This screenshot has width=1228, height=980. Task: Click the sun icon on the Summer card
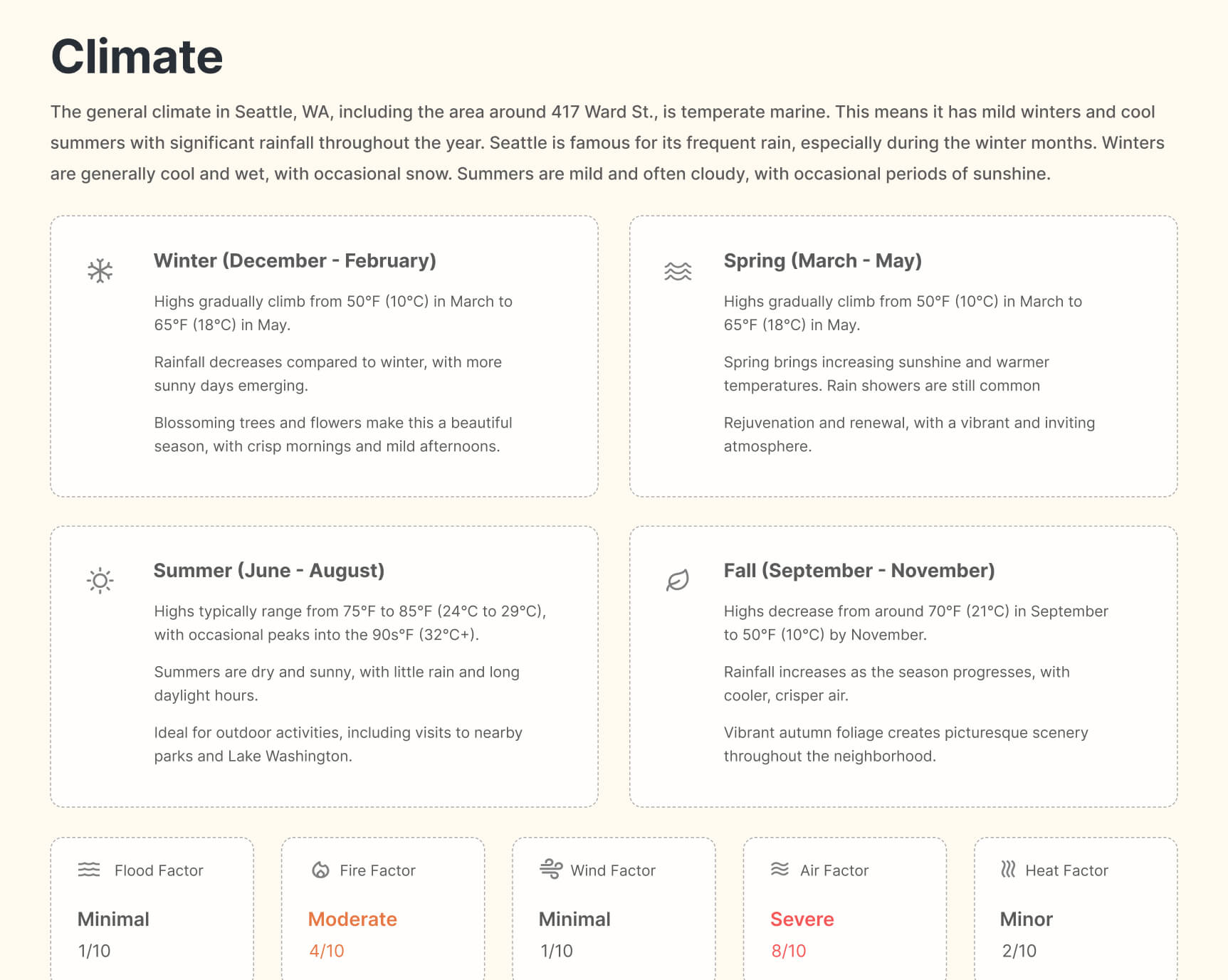tap(100, 579)
